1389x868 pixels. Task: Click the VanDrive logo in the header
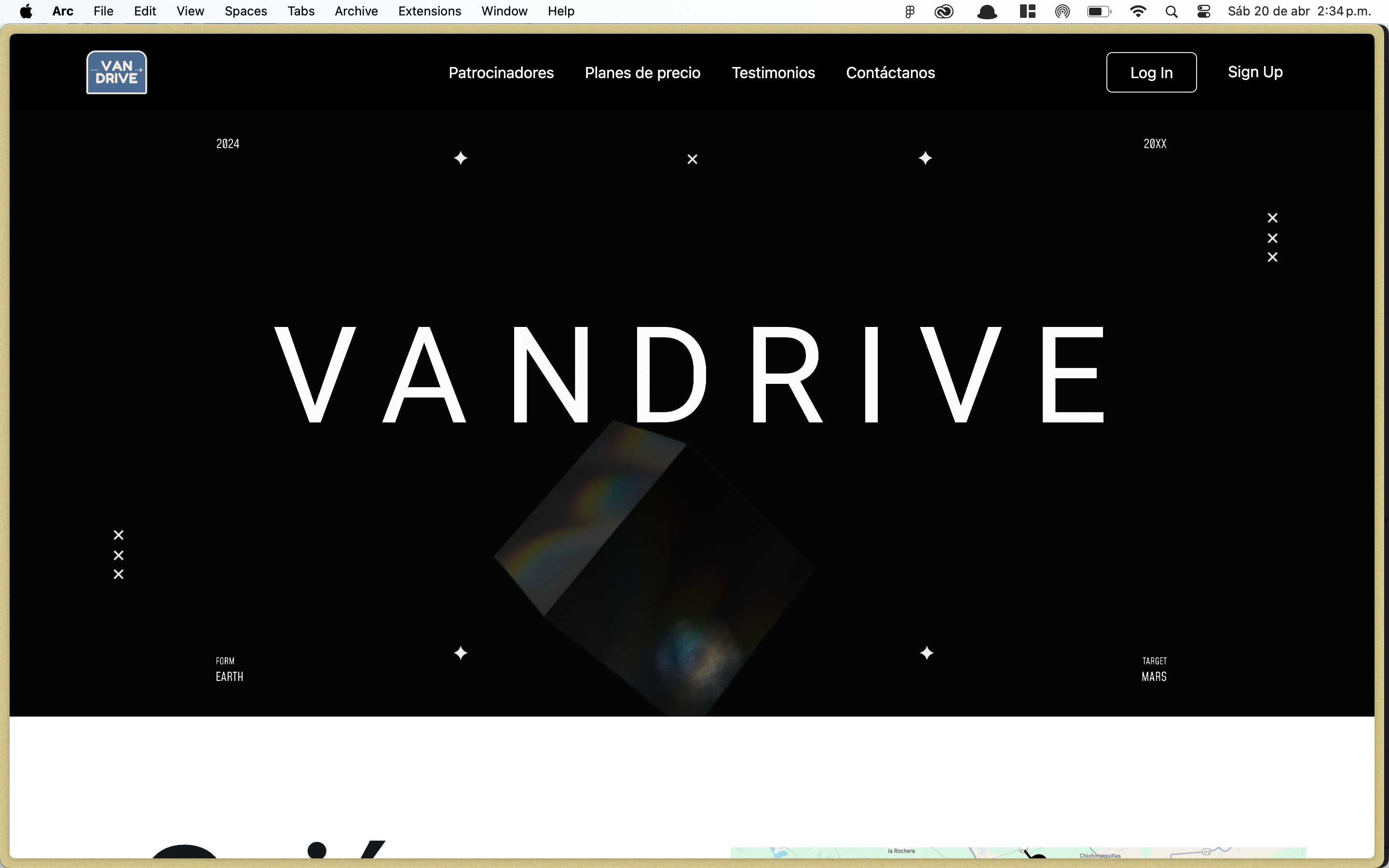(117, 72)
